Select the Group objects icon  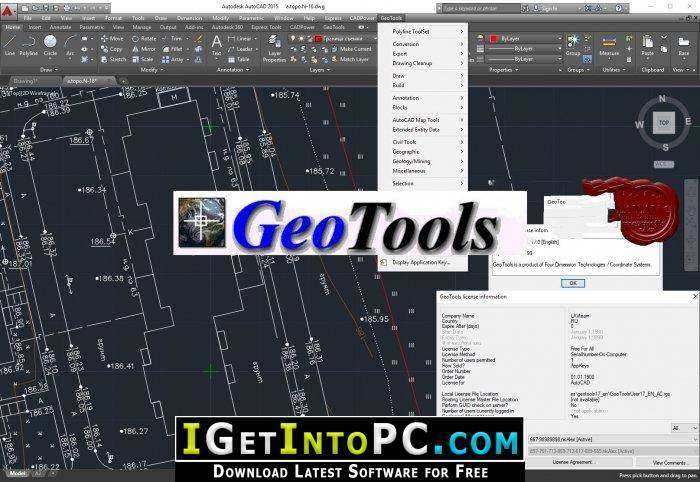point(572,46)
